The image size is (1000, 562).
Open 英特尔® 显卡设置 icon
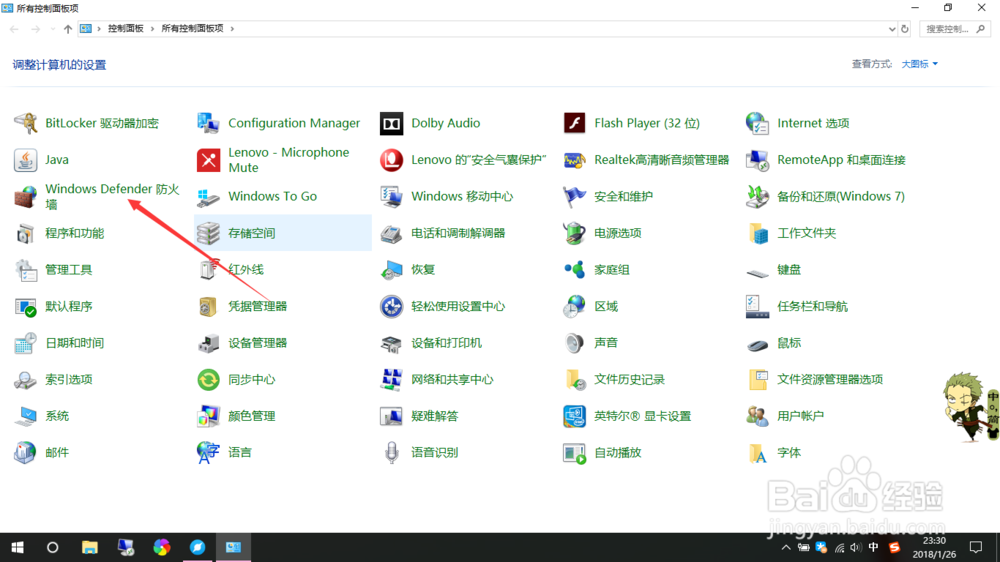point(575,416)
